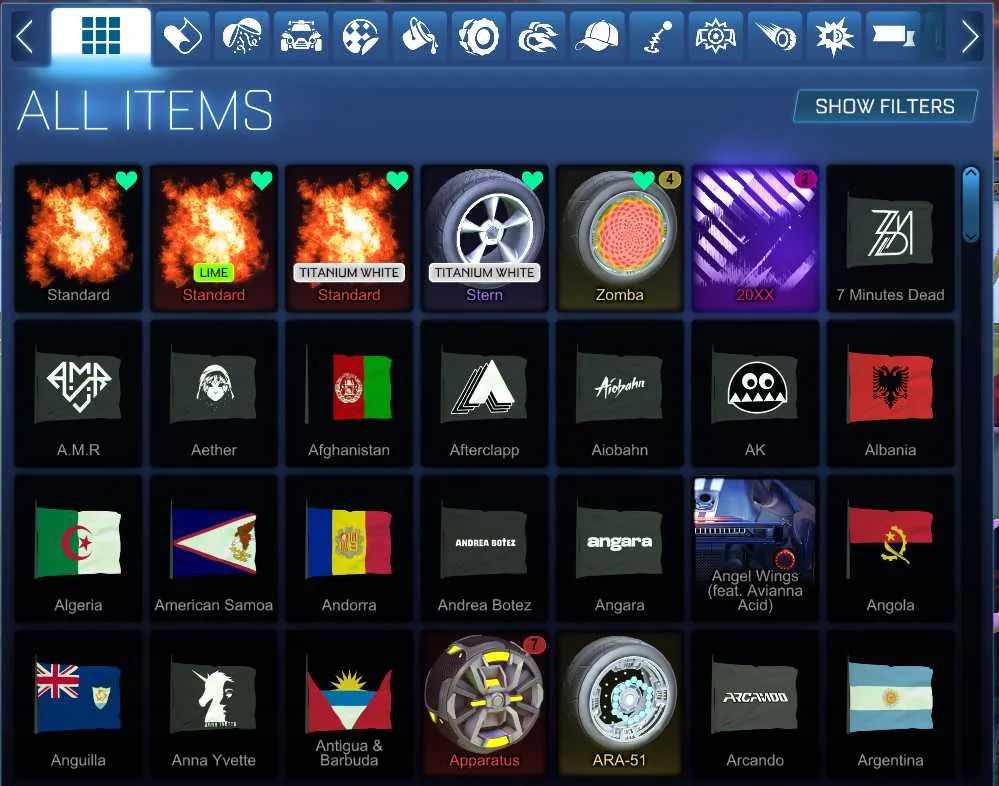Select the engine audio speaker icon

834,36
